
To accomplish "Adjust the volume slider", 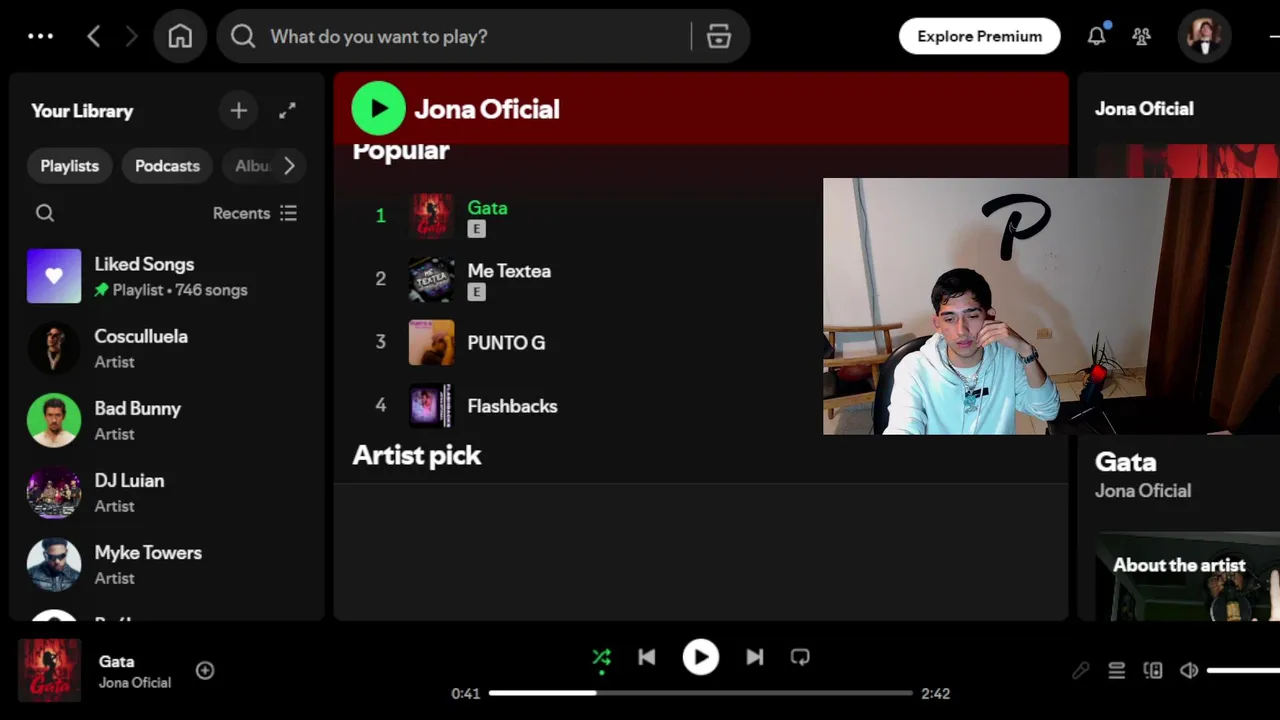I will pyautogui.click(x=1243, y=671).
